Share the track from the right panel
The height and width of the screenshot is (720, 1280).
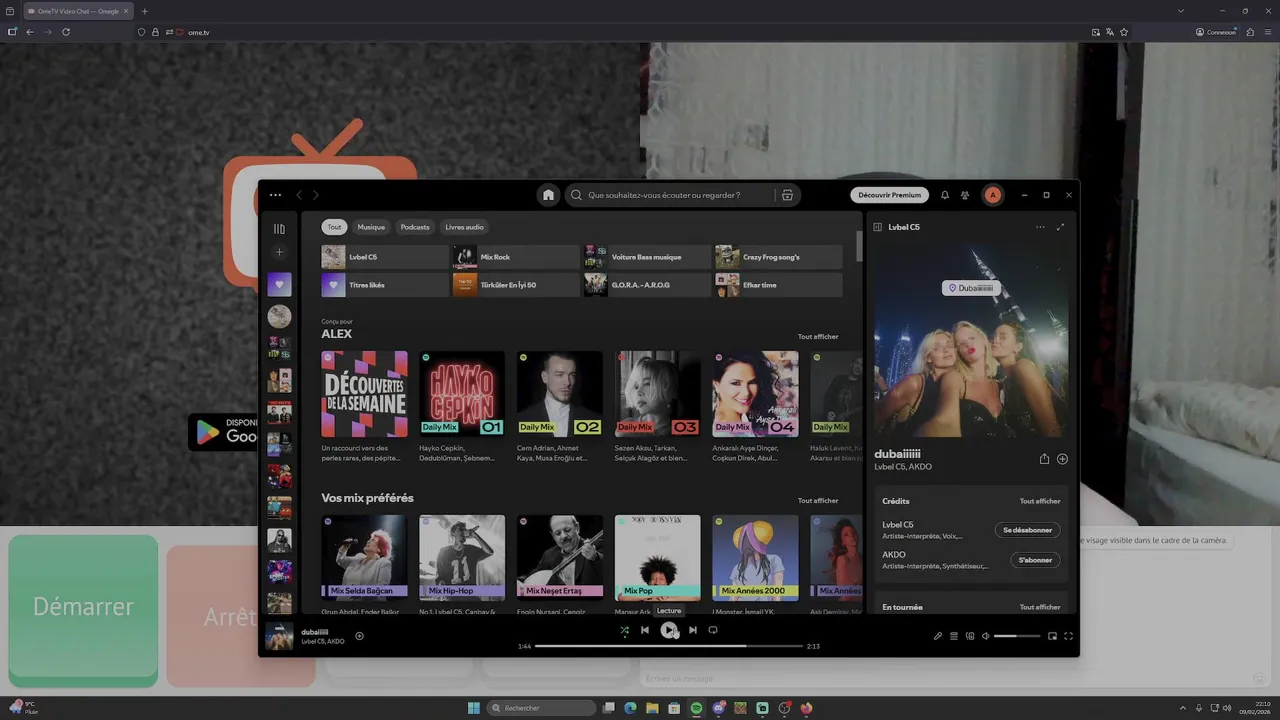tap(1044, 459)
